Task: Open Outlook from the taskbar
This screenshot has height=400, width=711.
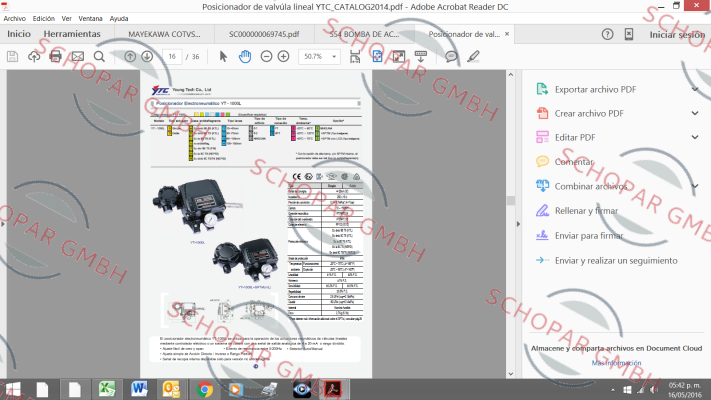Action: (171, 390)
